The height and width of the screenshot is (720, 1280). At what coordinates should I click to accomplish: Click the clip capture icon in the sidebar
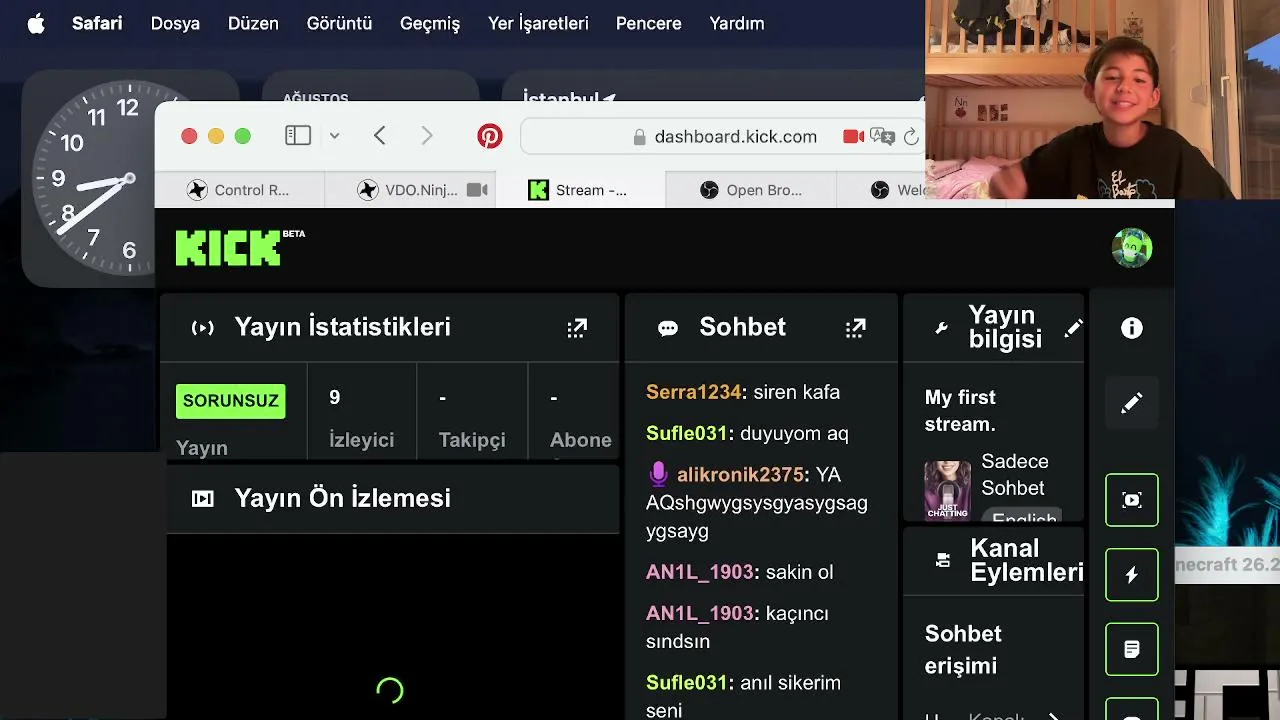1132,500
